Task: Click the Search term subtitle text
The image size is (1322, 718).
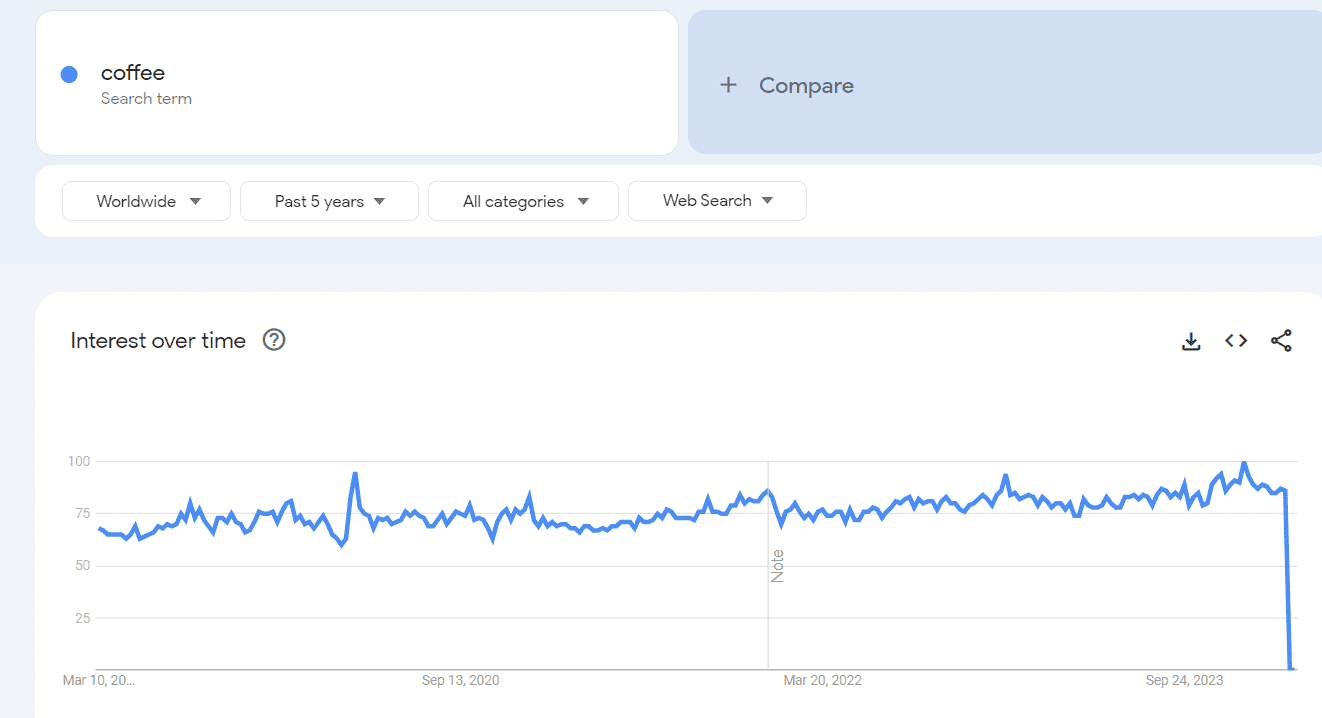Action: (146, 99)
